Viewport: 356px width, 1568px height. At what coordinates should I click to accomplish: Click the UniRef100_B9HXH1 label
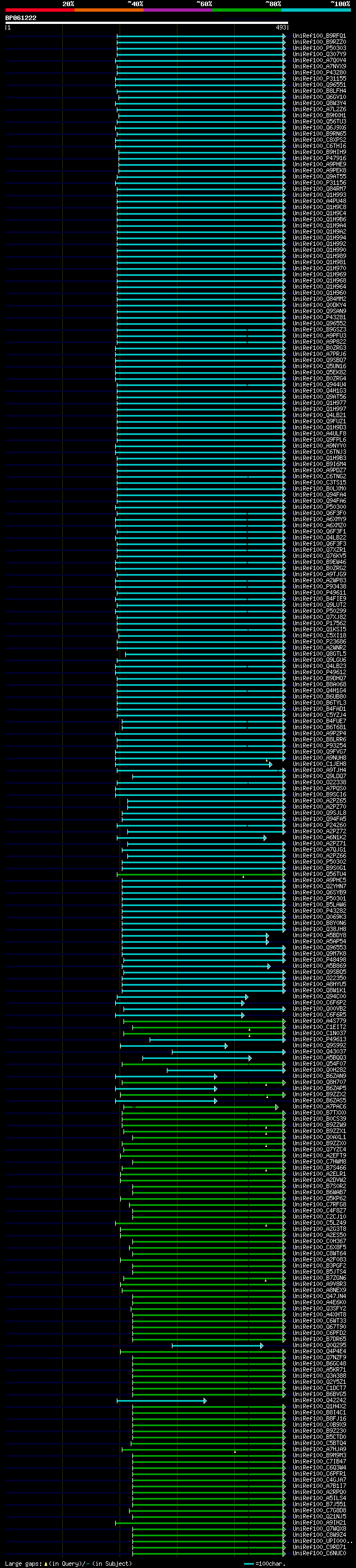point(319,116)
